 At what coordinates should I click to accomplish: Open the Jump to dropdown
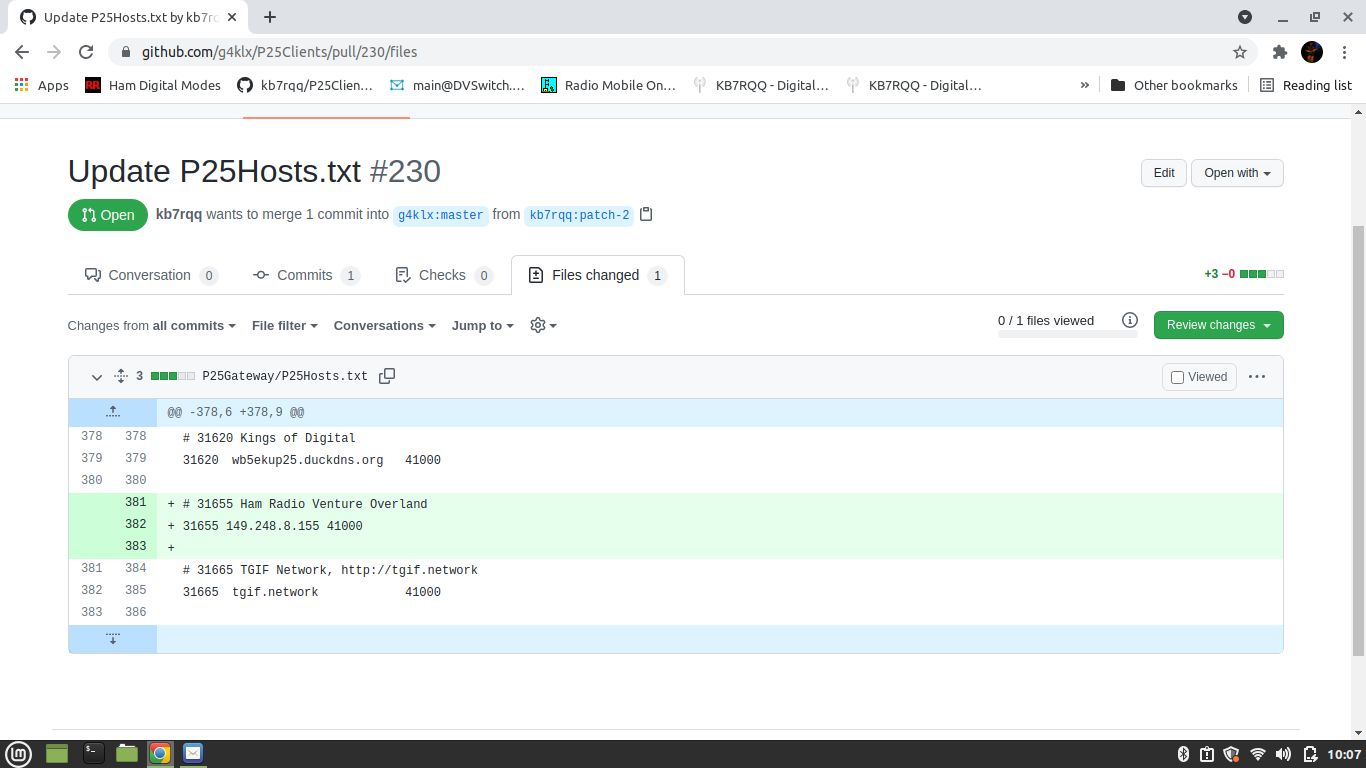tap(482, 325)
